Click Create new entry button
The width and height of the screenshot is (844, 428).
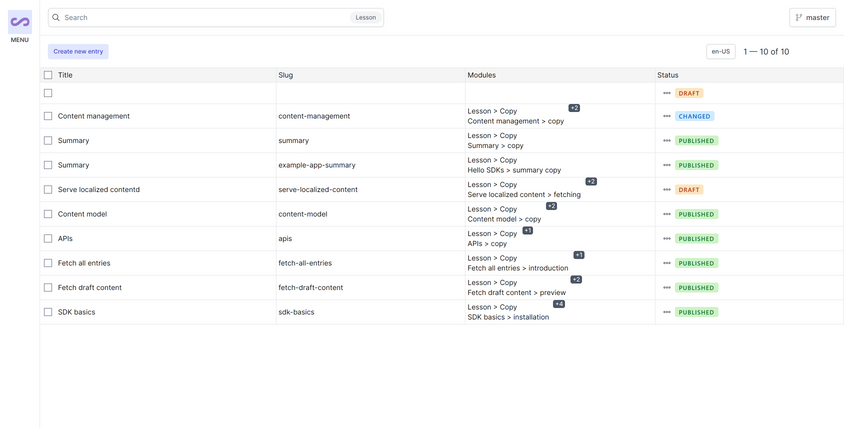(78, 51)
